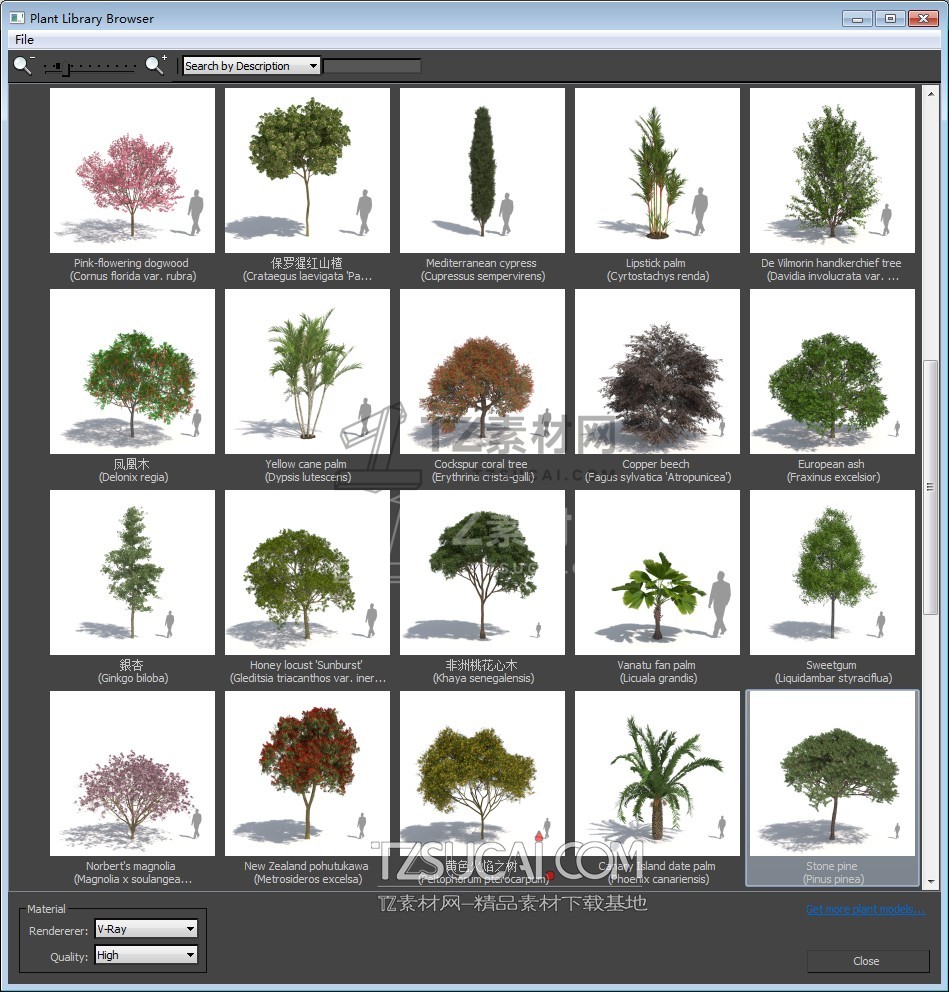Click the (Cyrtostachys renda) label text

(x=658, y=276)
